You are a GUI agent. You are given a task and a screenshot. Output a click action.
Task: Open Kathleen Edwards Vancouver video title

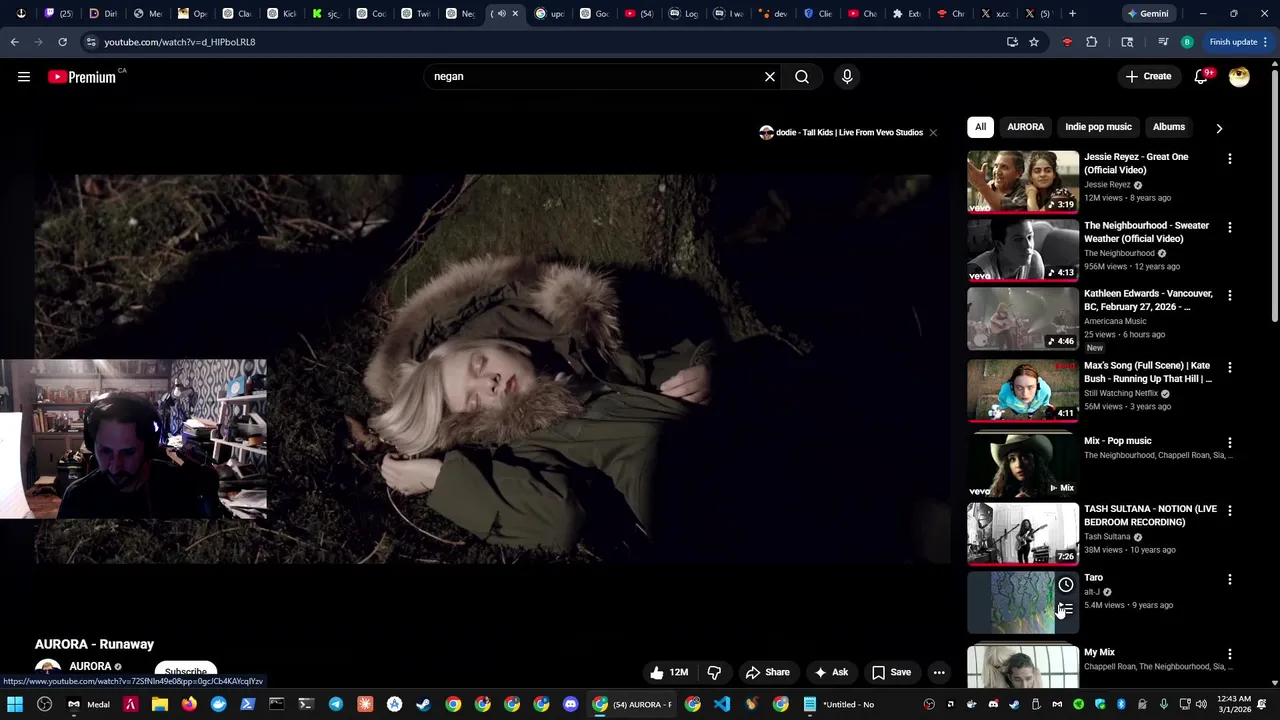coord(1148,300)
